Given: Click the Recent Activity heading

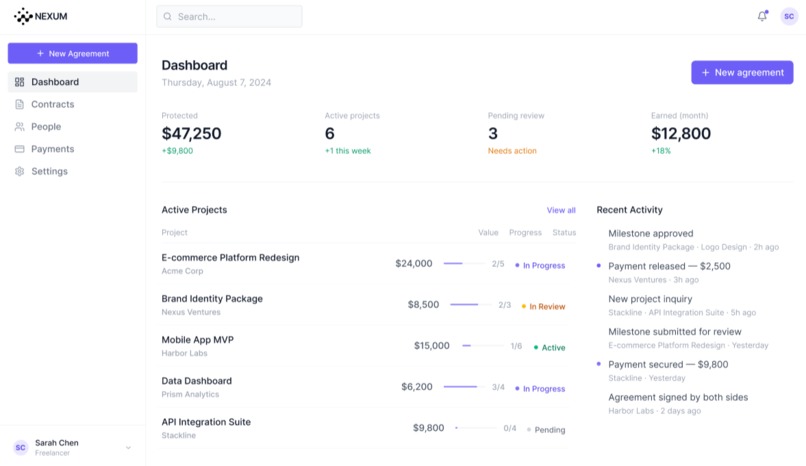Looking at the screenshot, I should coord(629,210).
